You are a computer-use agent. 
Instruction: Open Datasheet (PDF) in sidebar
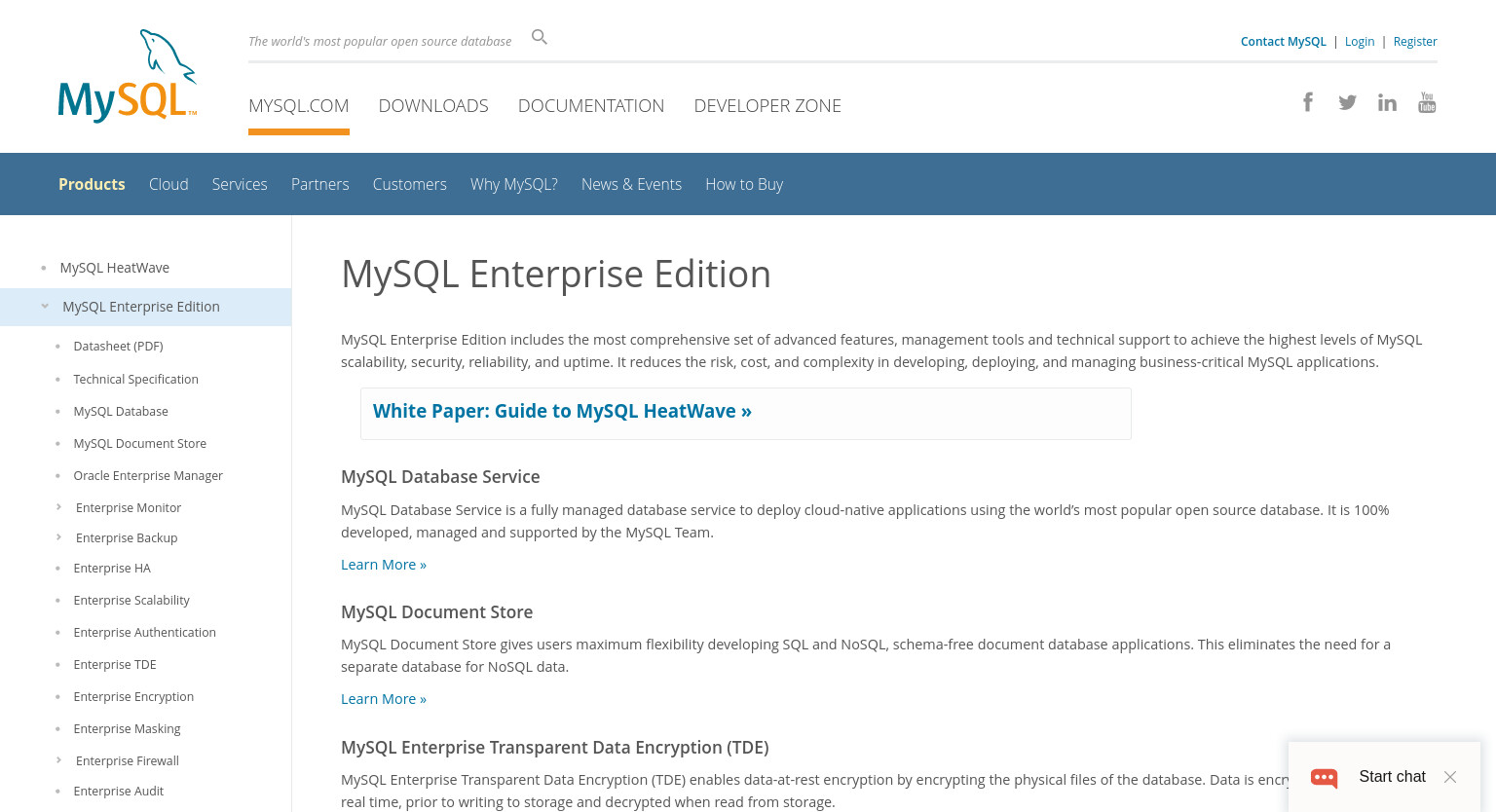[118, 346]
